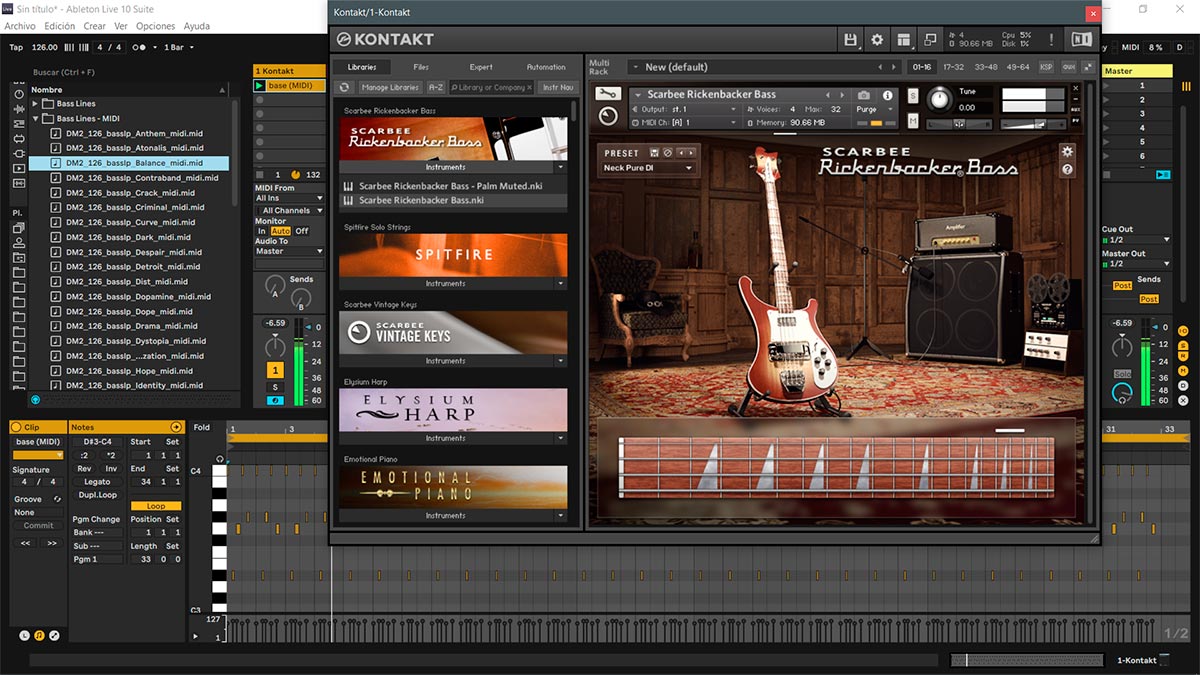Take instrument snapshot camera icon

(x=864, y=95)
